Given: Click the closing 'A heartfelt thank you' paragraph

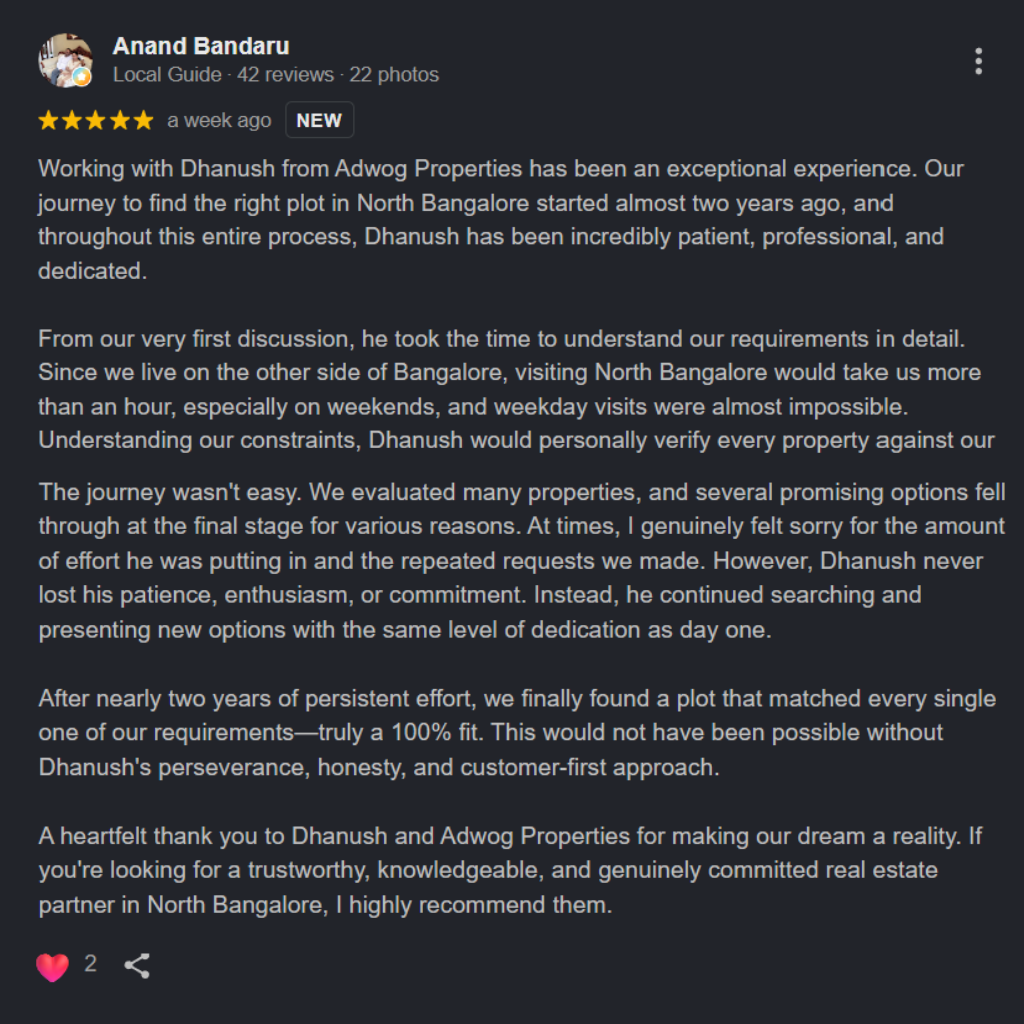Looking at the screenshot, I should 509,870.
